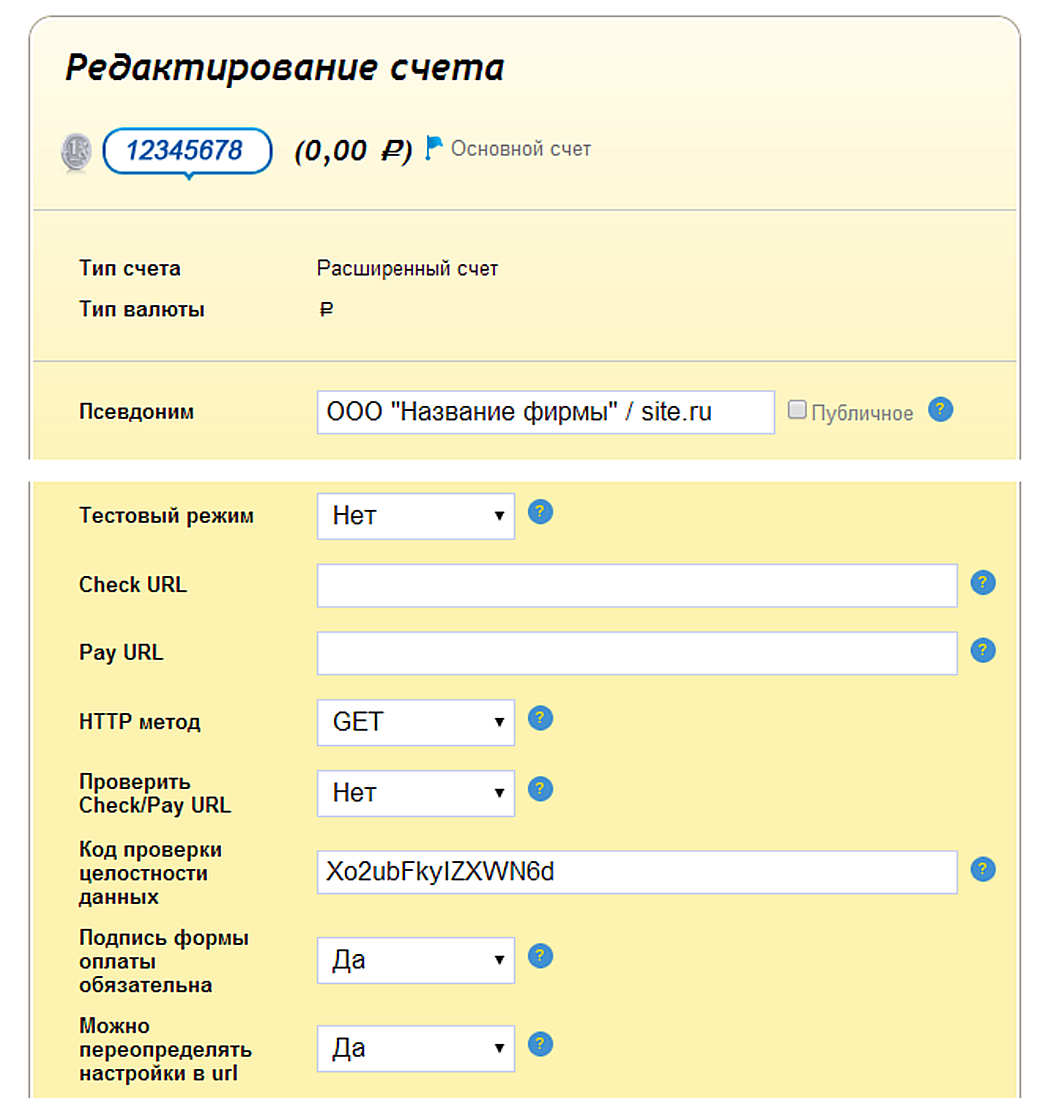Open the help icon for Можно переопределять настройки в url

coord(540,1044)
